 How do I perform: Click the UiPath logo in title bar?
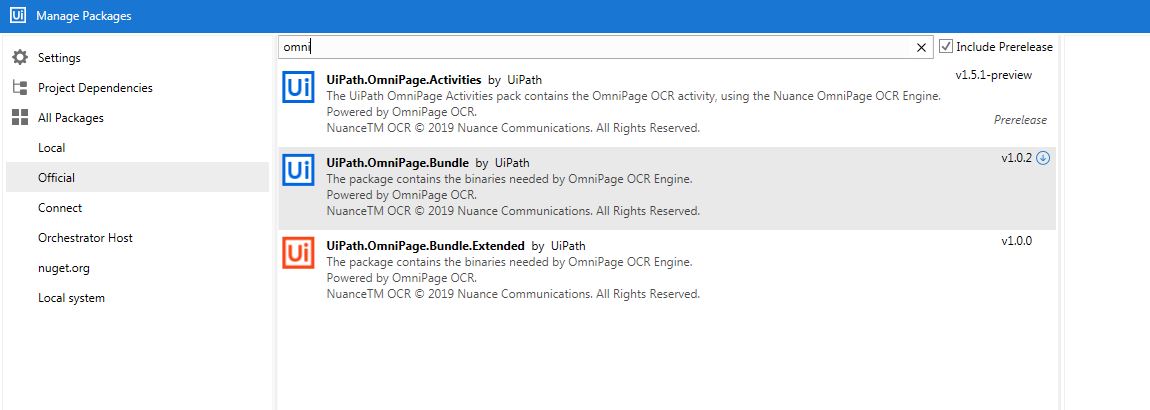click(x=18, y=15)
